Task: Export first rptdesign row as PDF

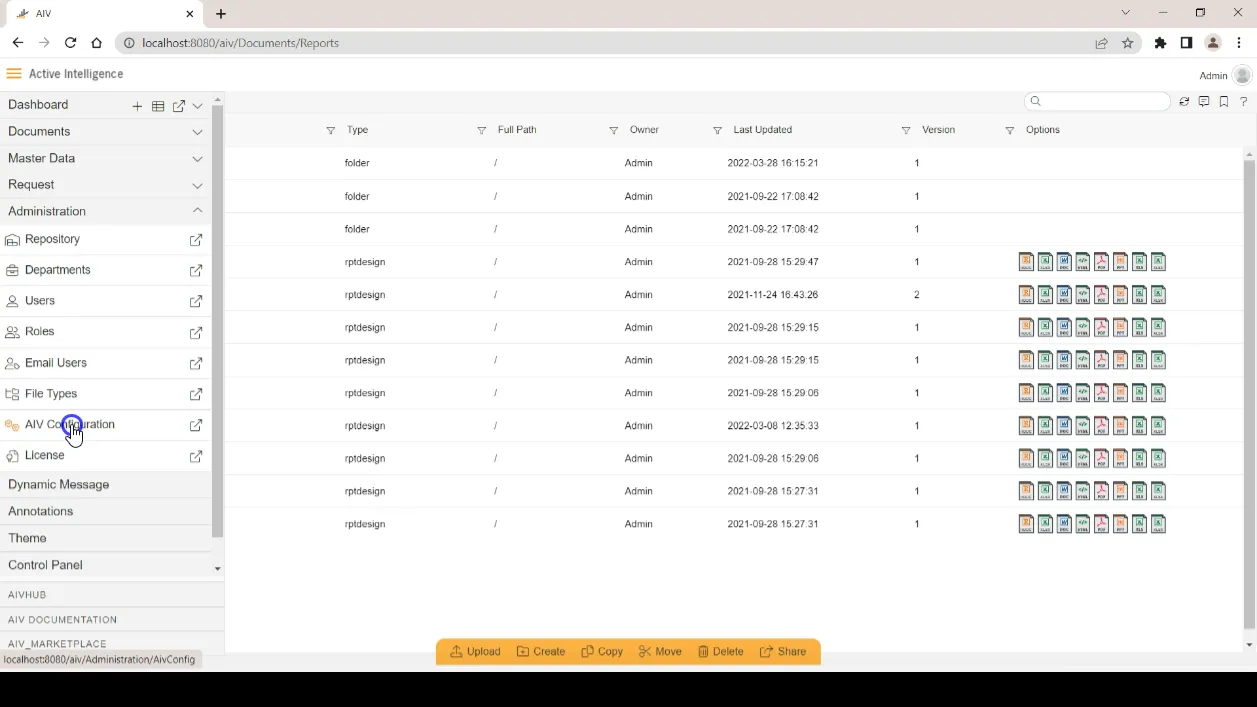Action: (1101, 262)
